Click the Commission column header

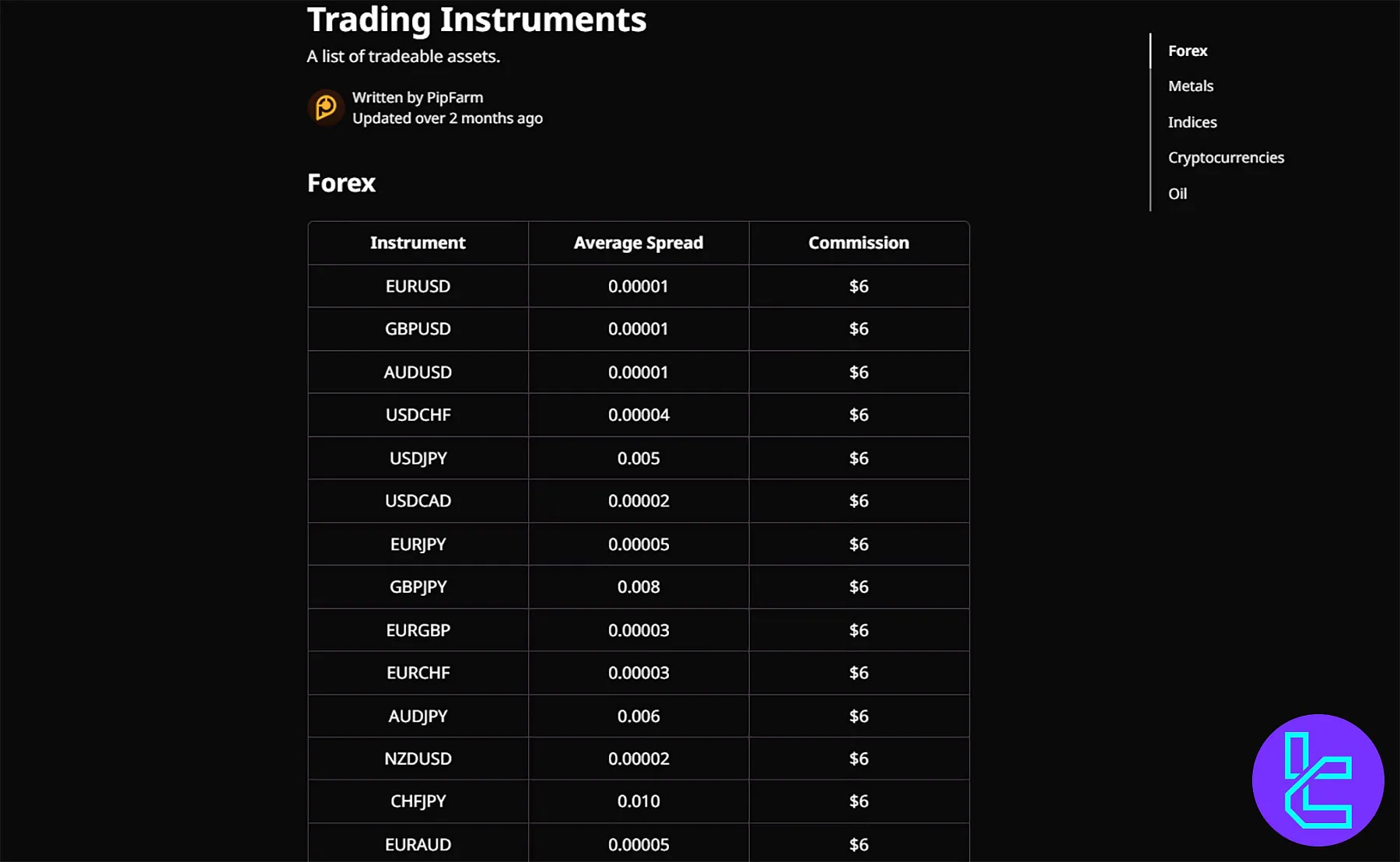[858, 243]
